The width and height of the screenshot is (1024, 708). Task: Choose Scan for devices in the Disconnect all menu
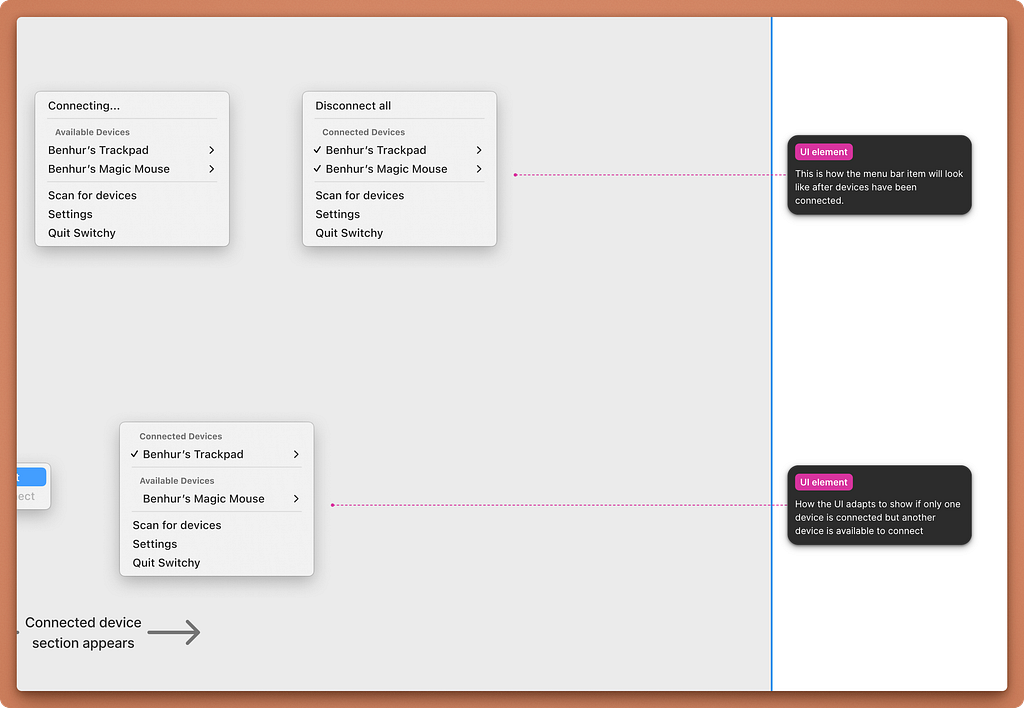[360, 195]
